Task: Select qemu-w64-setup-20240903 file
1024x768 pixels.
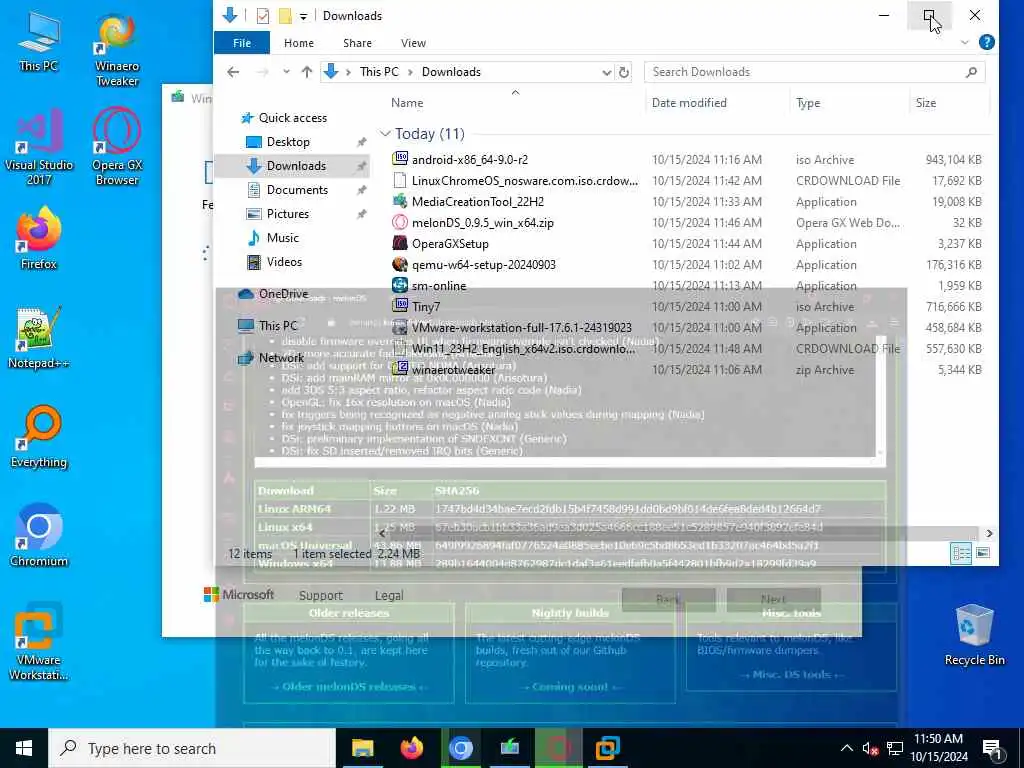Action: [483, 264]
